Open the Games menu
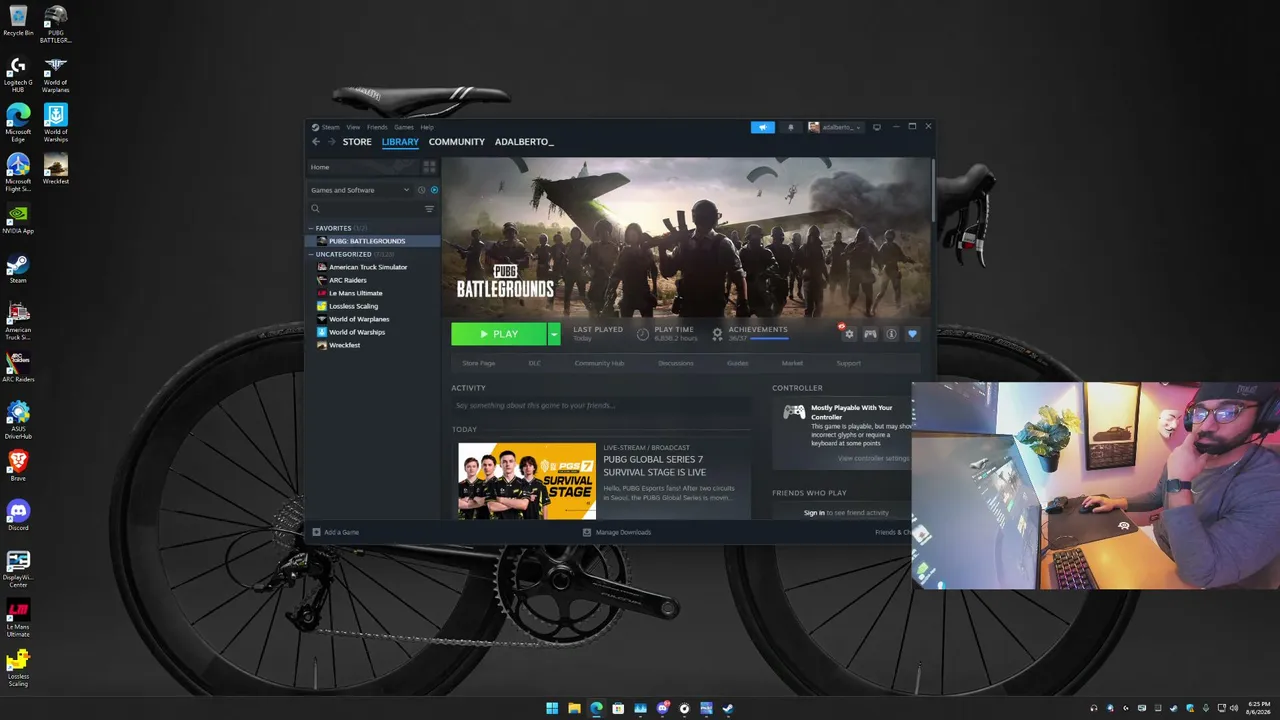The height and width of the screenshot is (720, 1280). point(404,127)
